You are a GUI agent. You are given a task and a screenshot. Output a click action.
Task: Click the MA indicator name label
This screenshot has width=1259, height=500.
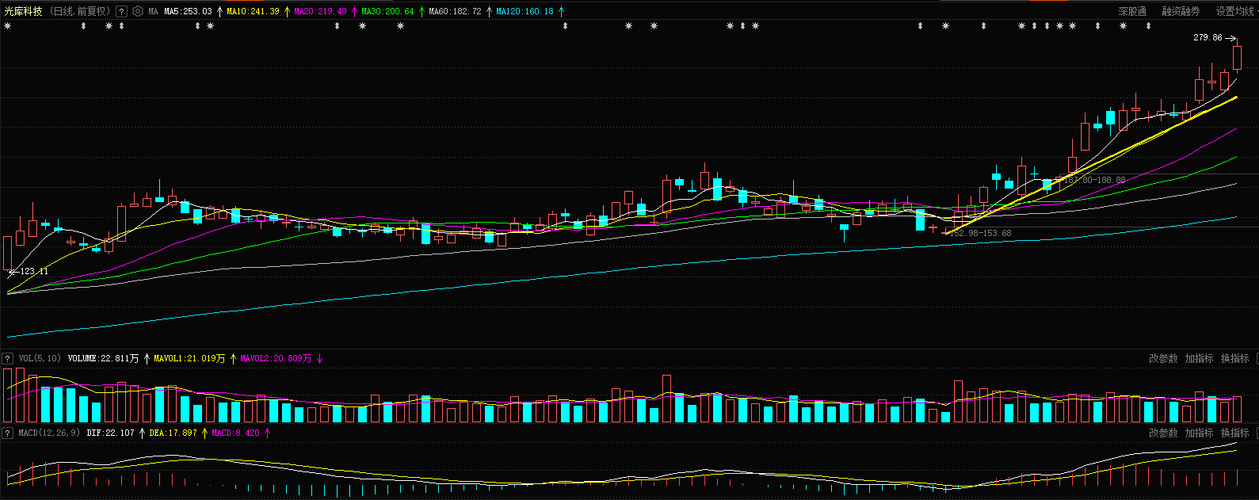[x=153, y=11]
